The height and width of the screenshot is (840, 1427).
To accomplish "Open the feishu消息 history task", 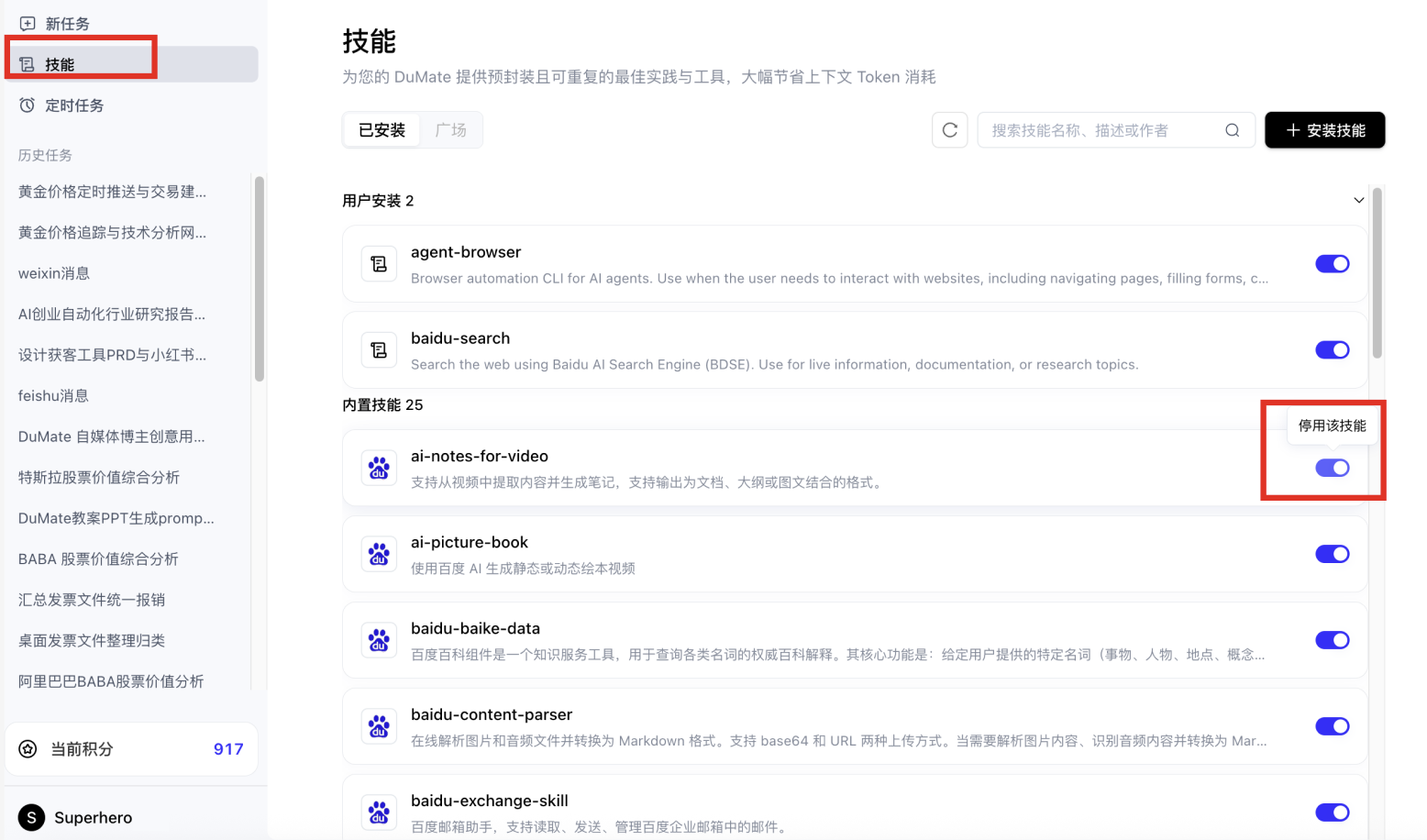I will [53, 395].
